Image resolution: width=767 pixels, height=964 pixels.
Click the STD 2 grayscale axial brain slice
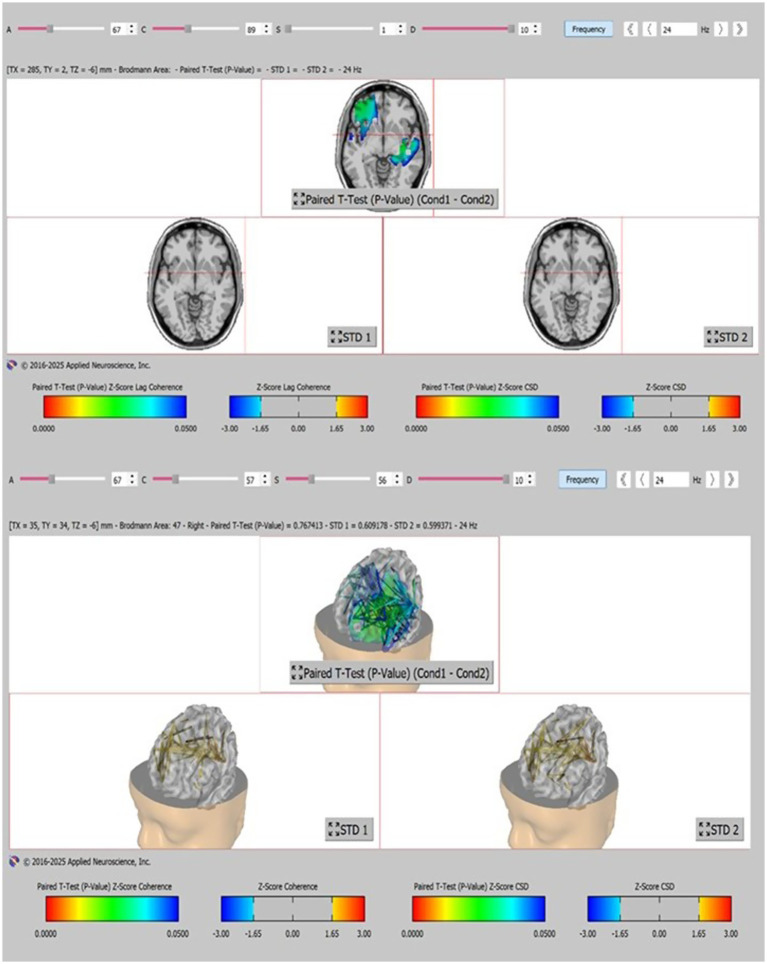click(571, 284)
